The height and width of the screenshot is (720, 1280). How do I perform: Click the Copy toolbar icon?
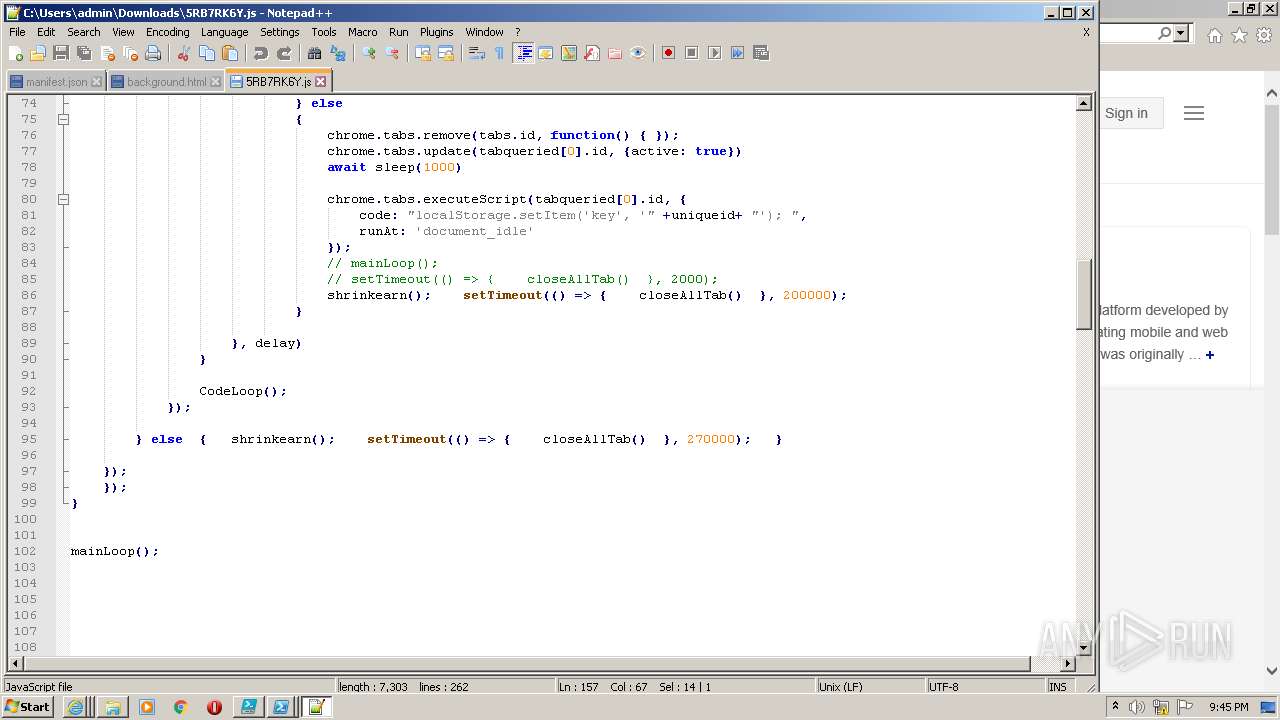(x=207, y=53)
